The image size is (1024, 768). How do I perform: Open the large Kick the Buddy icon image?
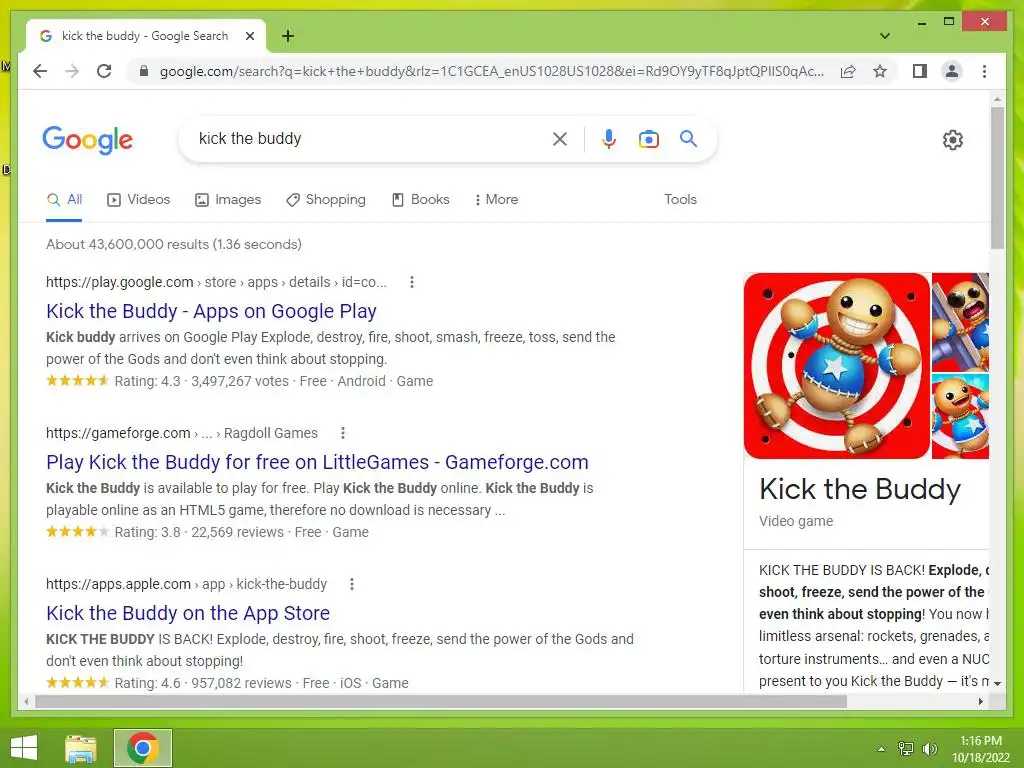(x=837, y=366)
